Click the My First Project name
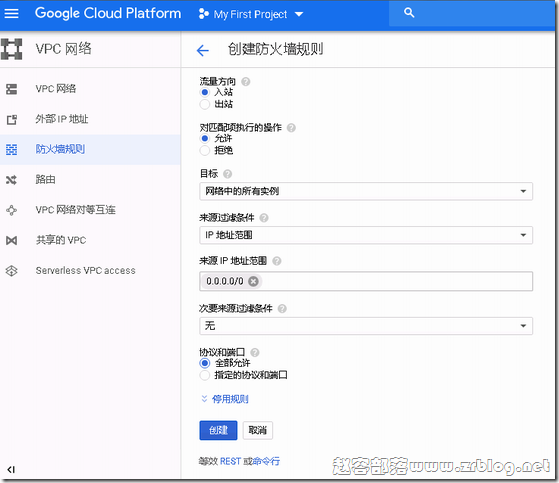This screenshot has height=483, width=559. pos(250,14)
